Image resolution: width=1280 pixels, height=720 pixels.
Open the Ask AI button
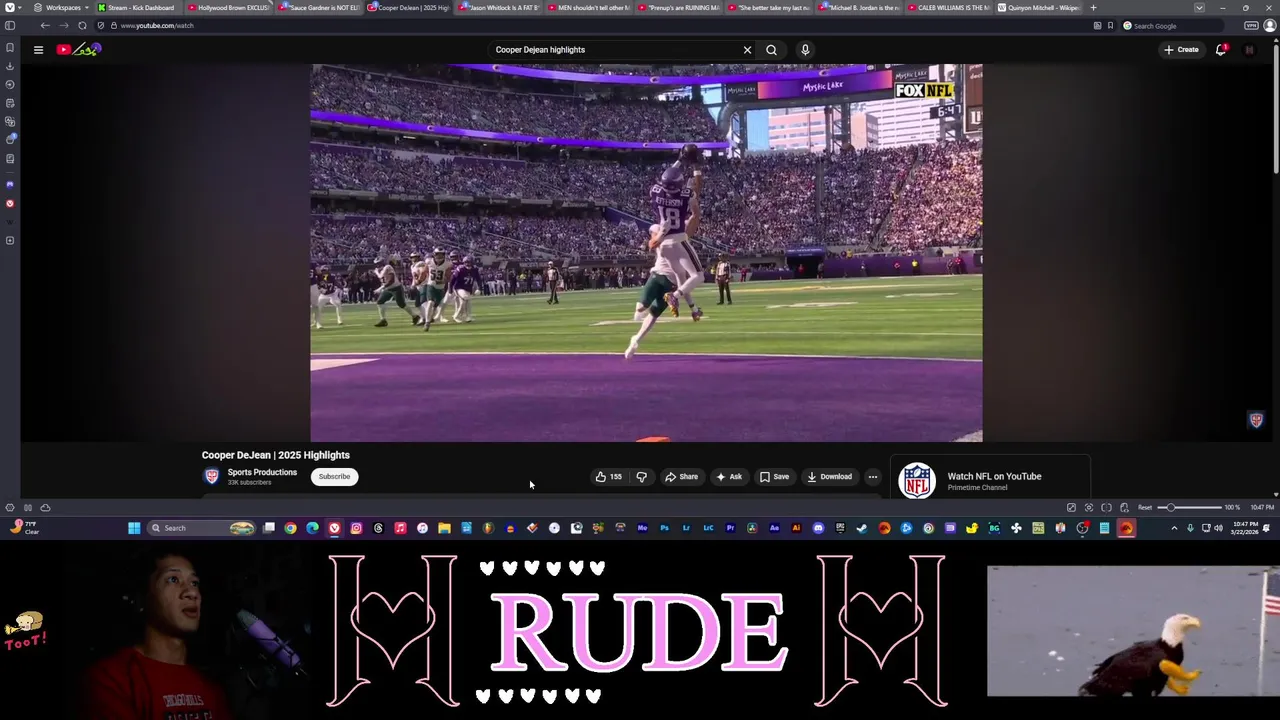(x=729, y=477)
